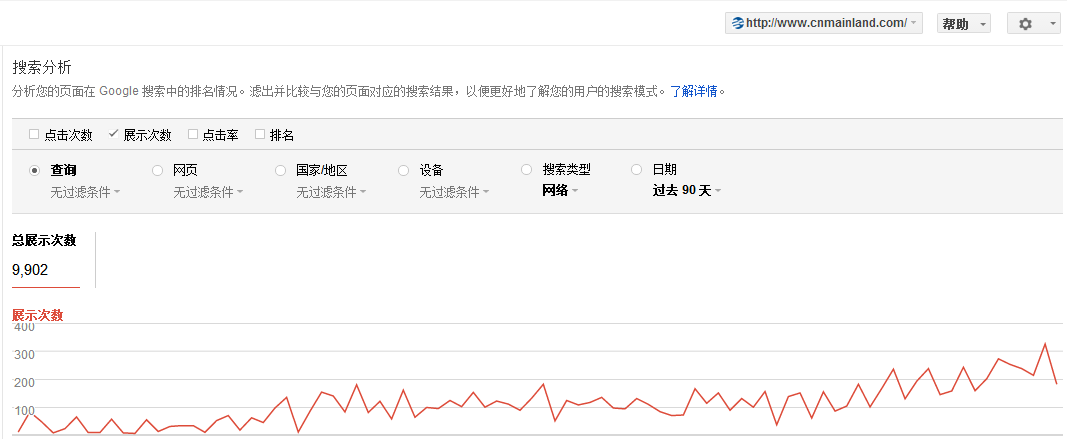1067x439 pixels.
Task: Click the 总展示次数 value 9,902
Action: pos(30,270)
